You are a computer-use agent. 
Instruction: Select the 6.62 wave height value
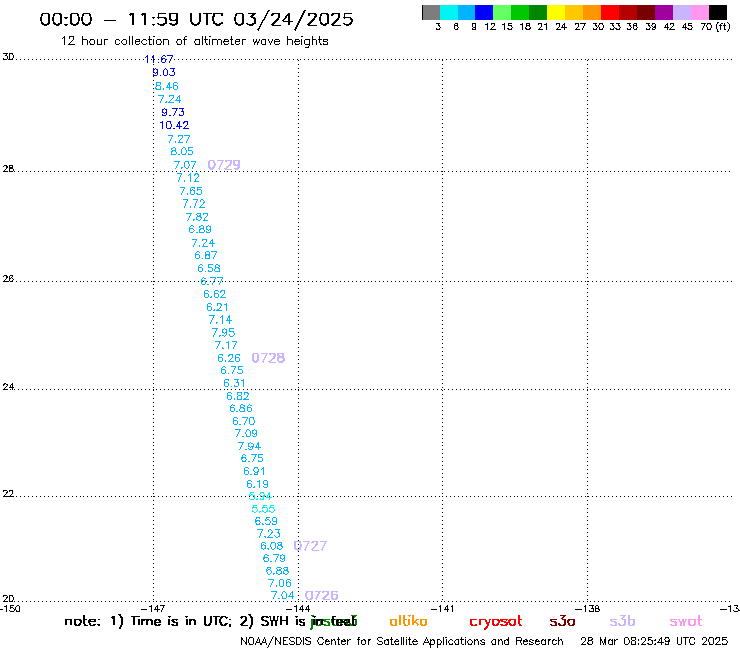[215, 294]
